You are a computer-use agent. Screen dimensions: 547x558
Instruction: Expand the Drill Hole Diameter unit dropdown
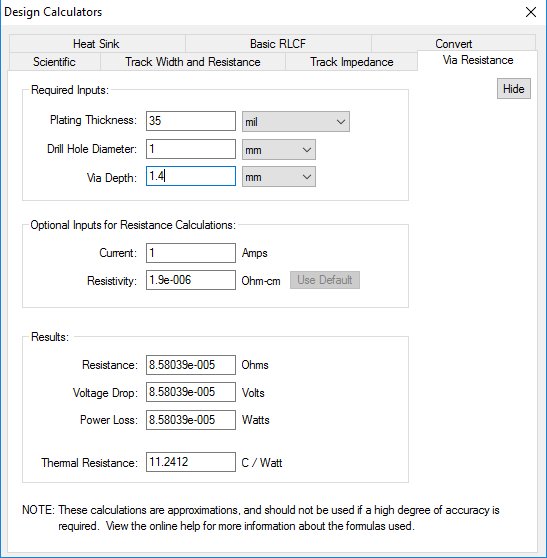(x=279, y=149)
